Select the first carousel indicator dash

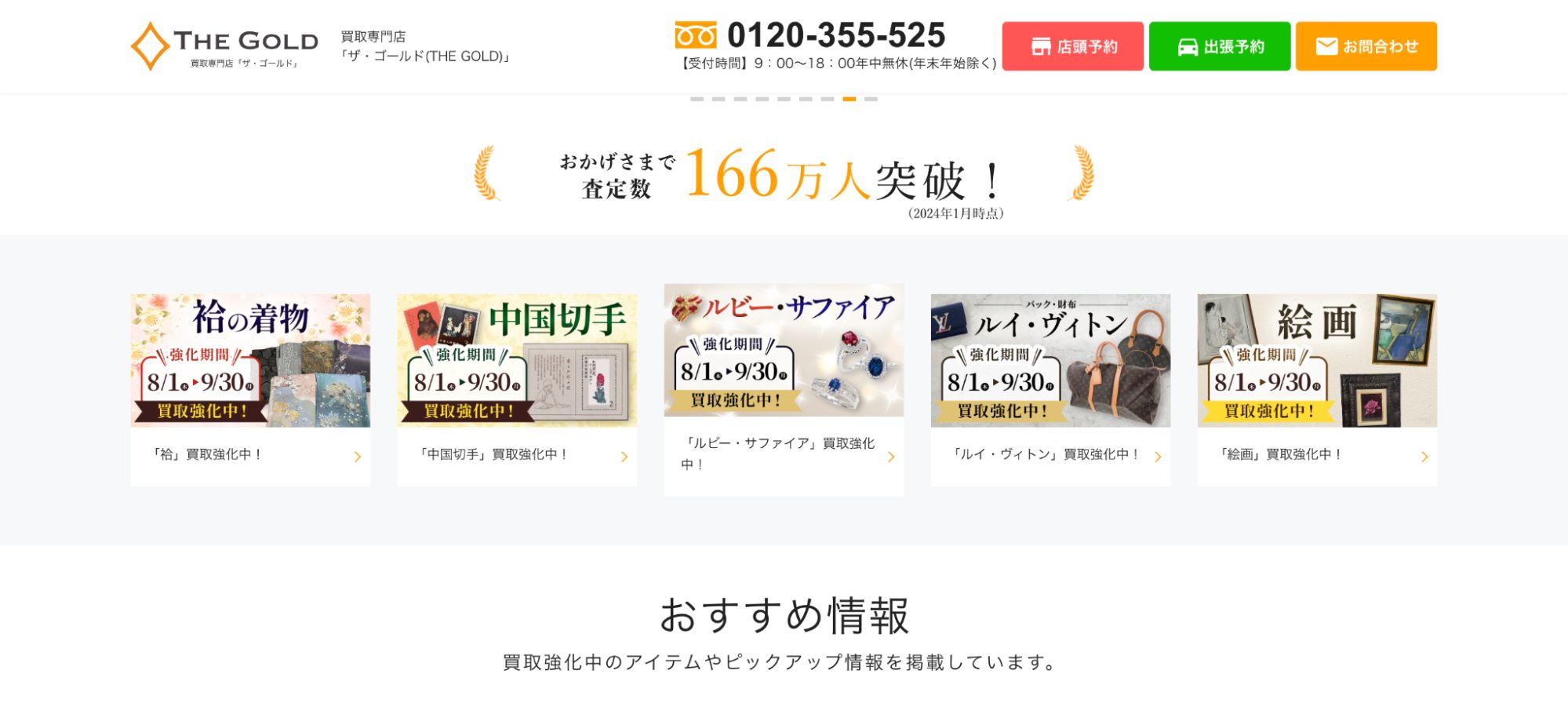click(697, 99)
